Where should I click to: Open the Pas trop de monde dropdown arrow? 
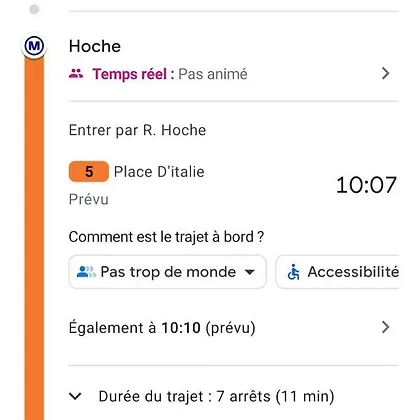coord(250,272)
